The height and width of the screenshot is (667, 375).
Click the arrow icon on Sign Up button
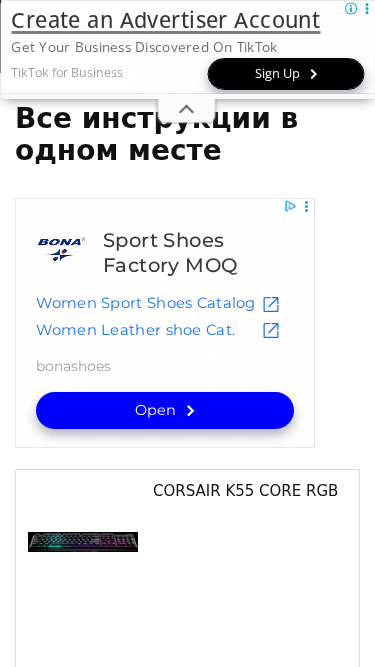point(314,74)
